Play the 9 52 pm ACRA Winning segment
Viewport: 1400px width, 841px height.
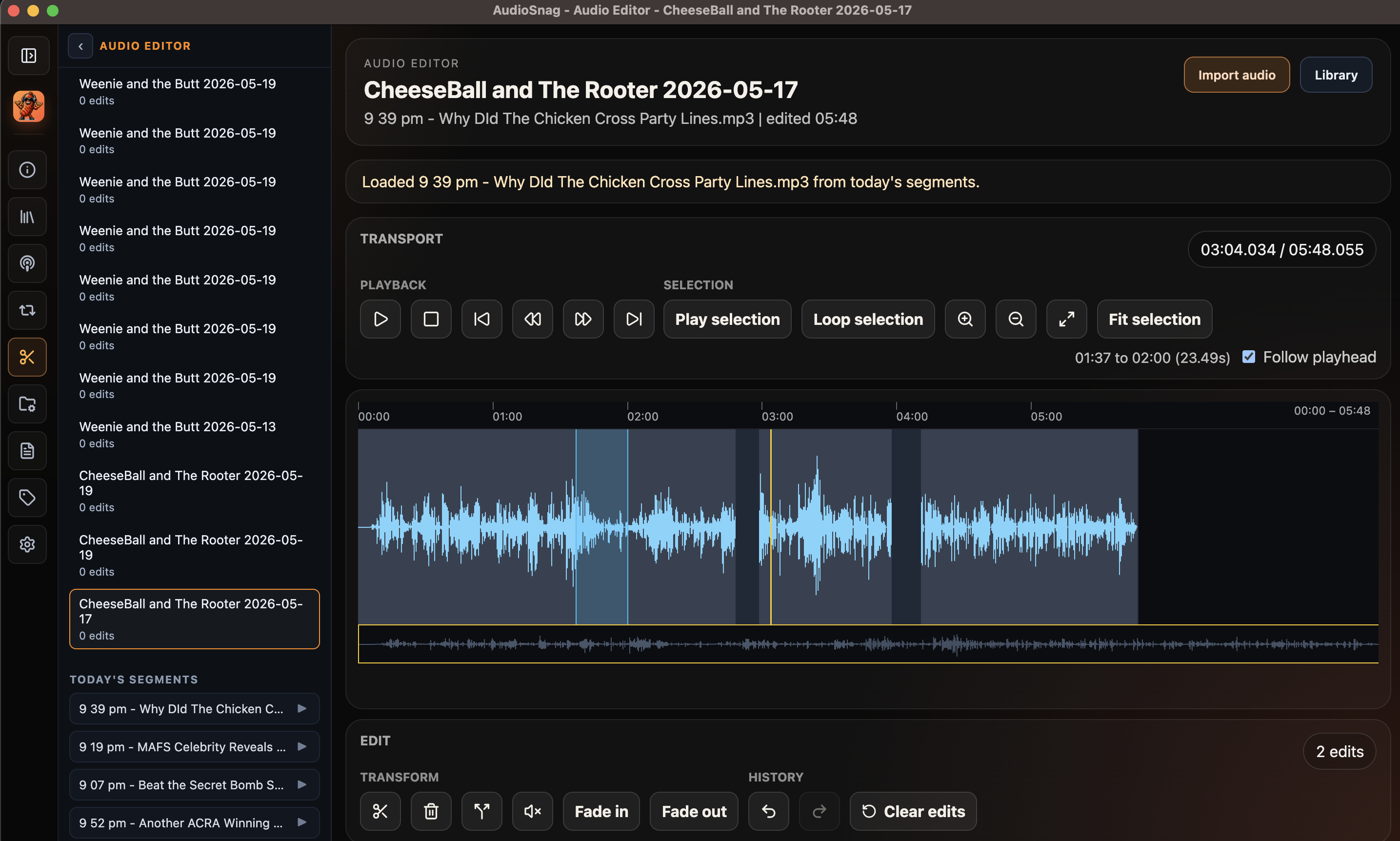tap(302, 822)
